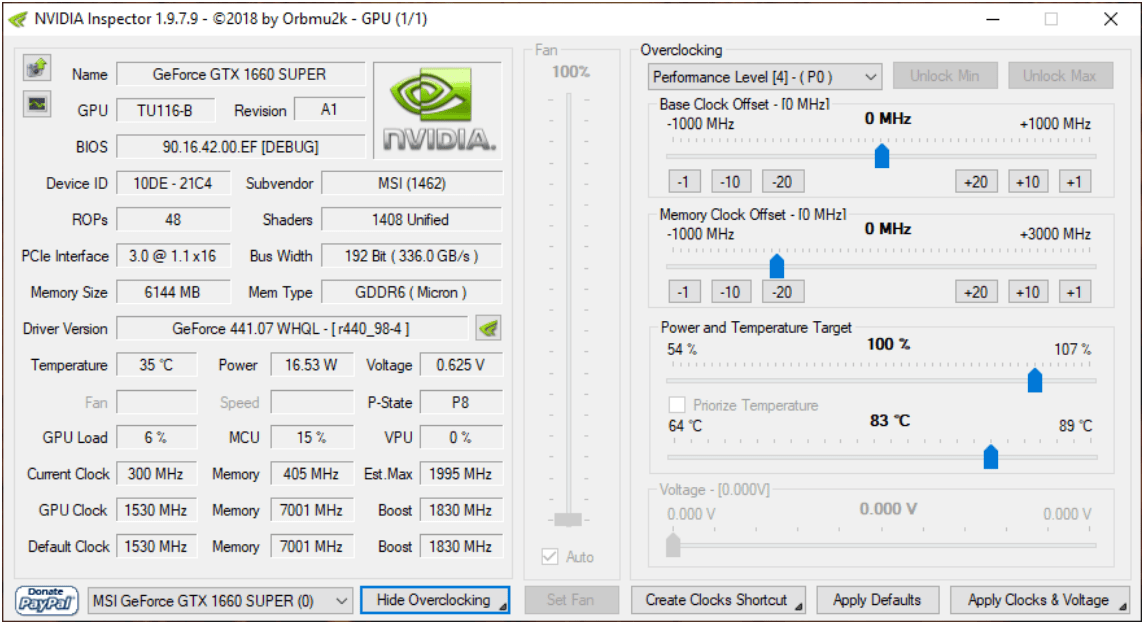Click the Driver Version text field
Image resolution: width=1144 pixels, height=623 pixels.
coord(291,328)
